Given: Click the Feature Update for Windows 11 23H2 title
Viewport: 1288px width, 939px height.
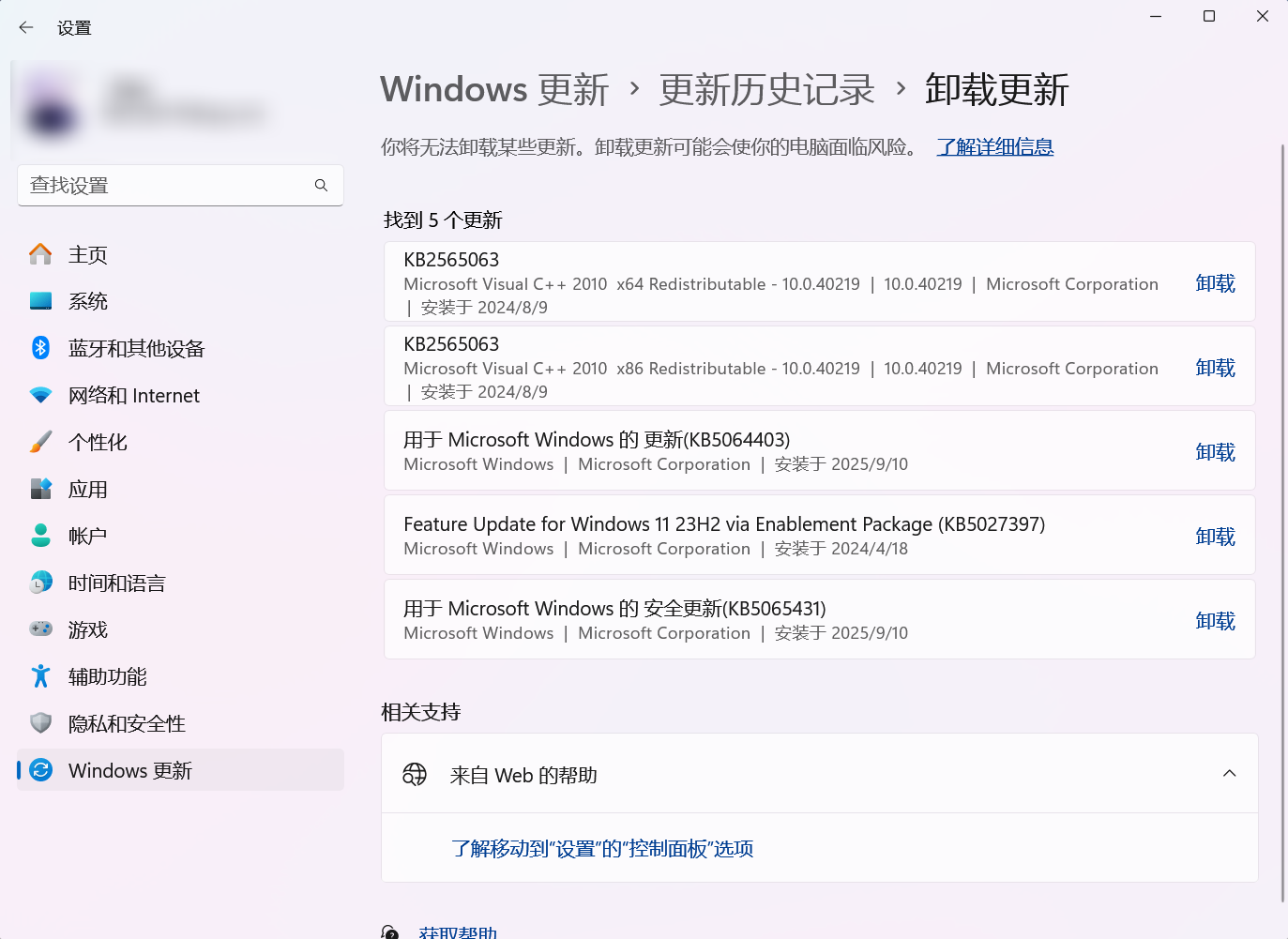Looking at the screenshot, I should pyautogui.click(x=724, y=524).
